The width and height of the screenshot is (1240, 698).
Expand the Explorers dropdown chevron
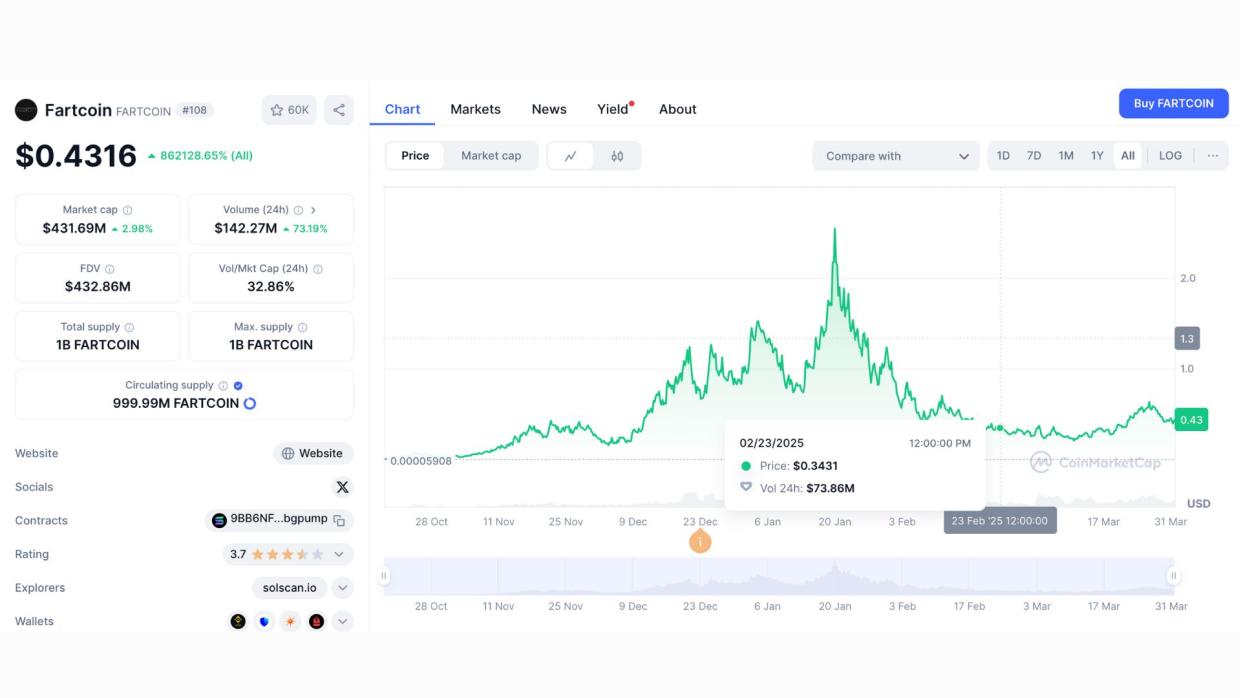point(343,588)
